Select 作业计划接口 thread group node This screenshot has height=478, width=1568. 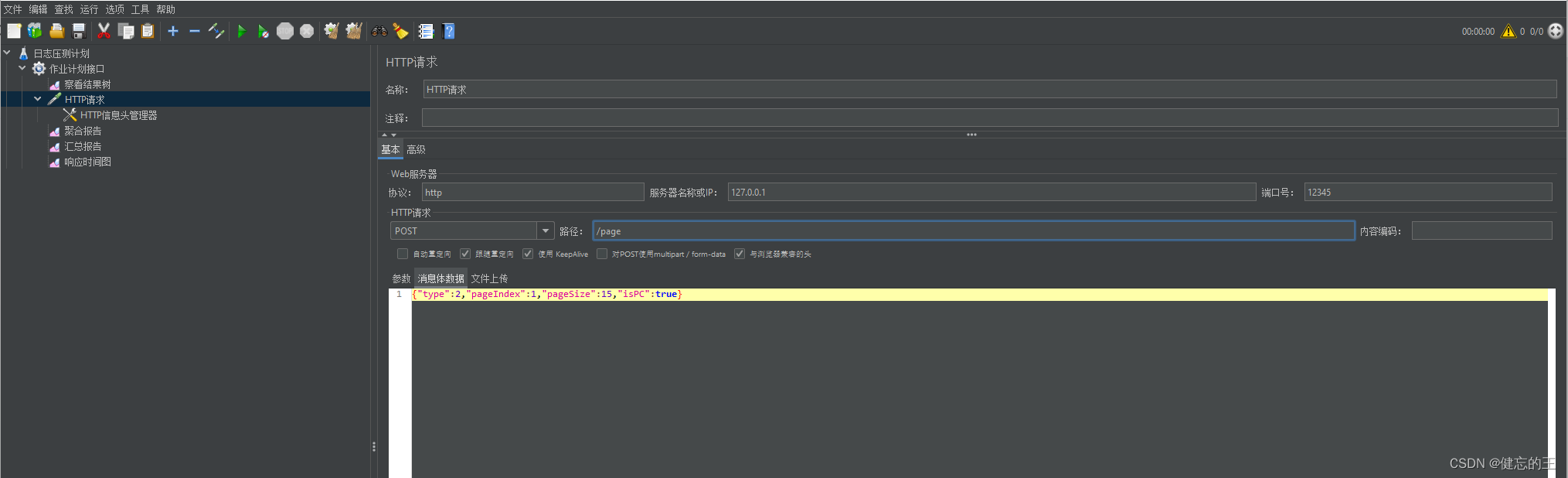pyautogui.click(x=77, y=69)
